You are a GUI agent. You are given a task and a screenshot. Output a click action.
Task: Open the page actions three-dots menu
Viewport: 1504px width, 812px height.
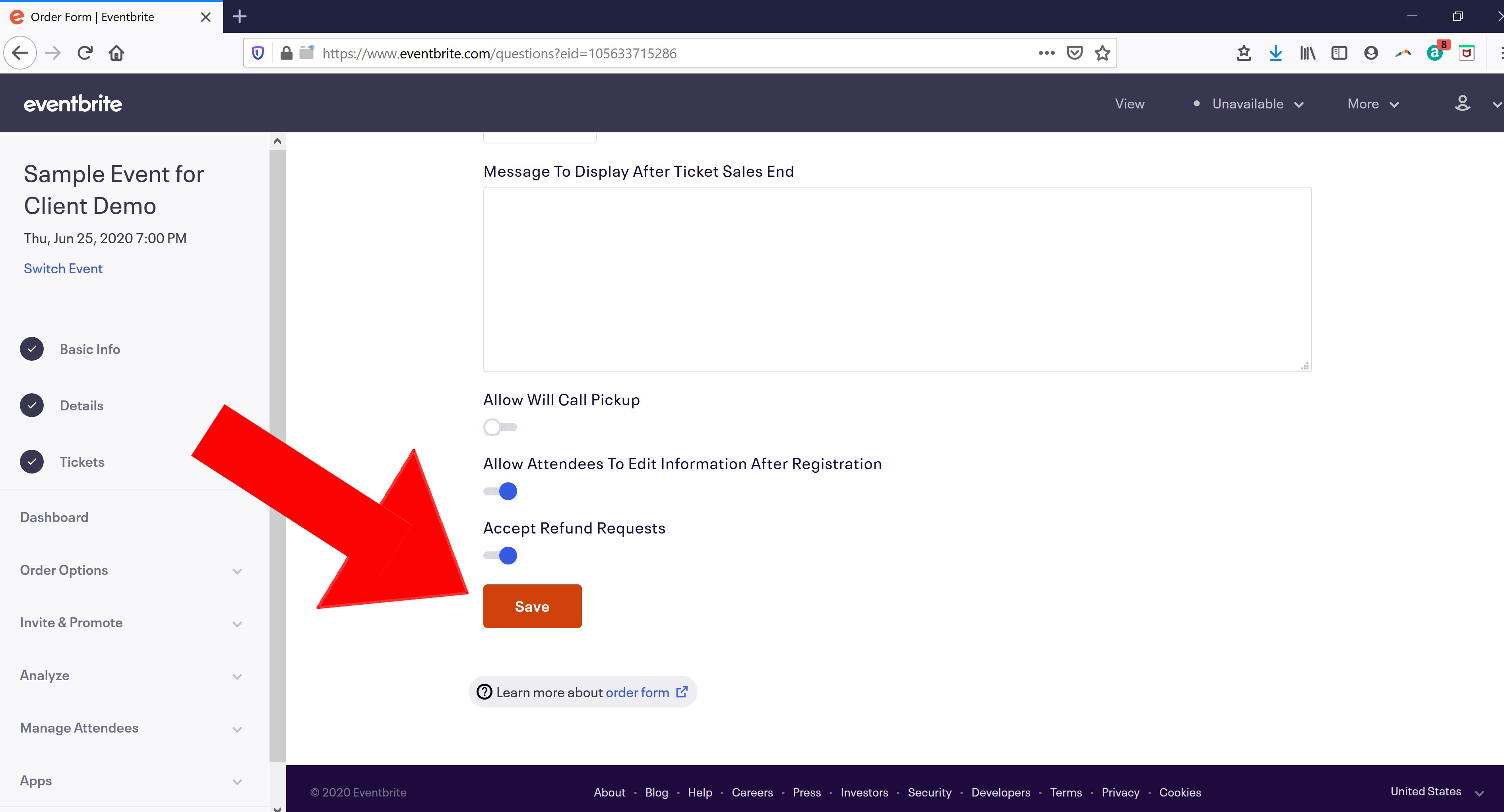click(1046, 53)
